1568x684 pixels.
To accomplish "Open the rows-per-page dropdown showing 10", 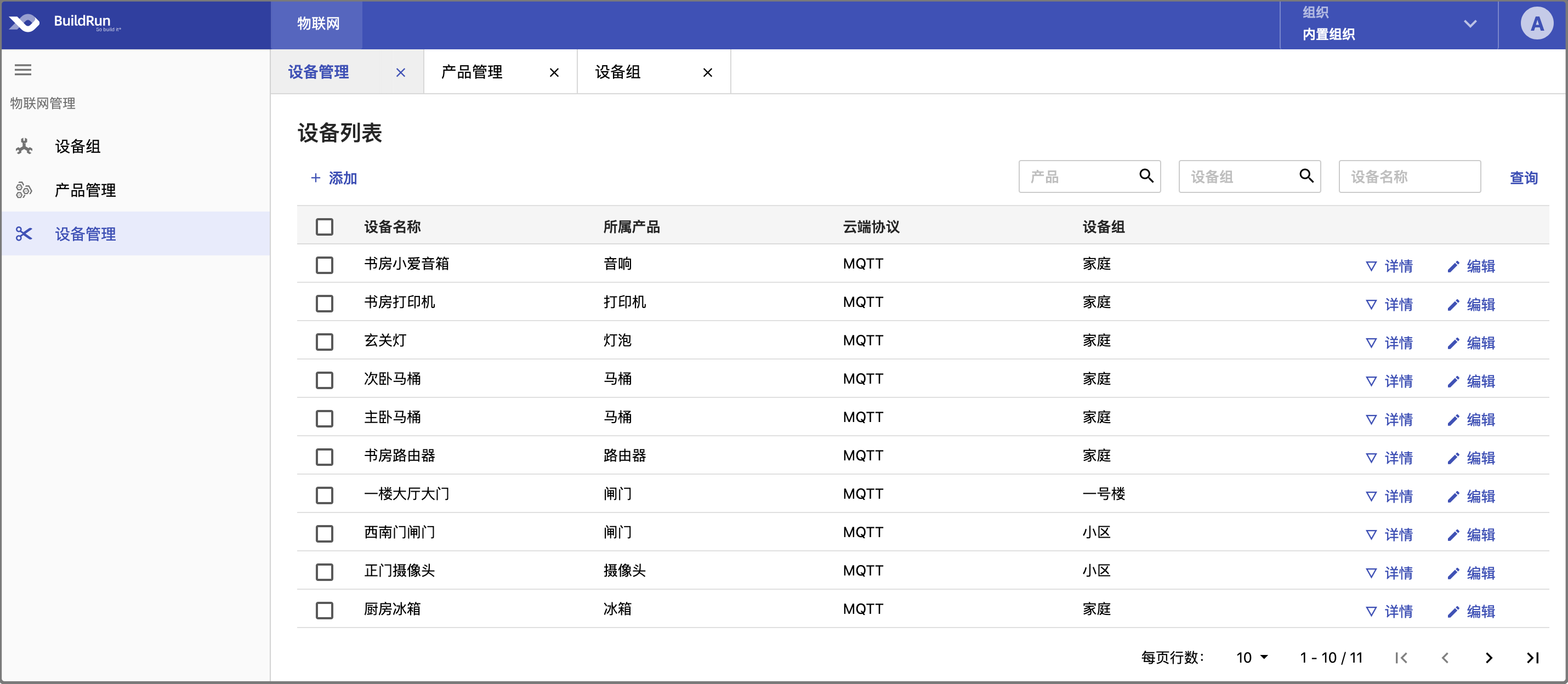I will pos(1252,657).
